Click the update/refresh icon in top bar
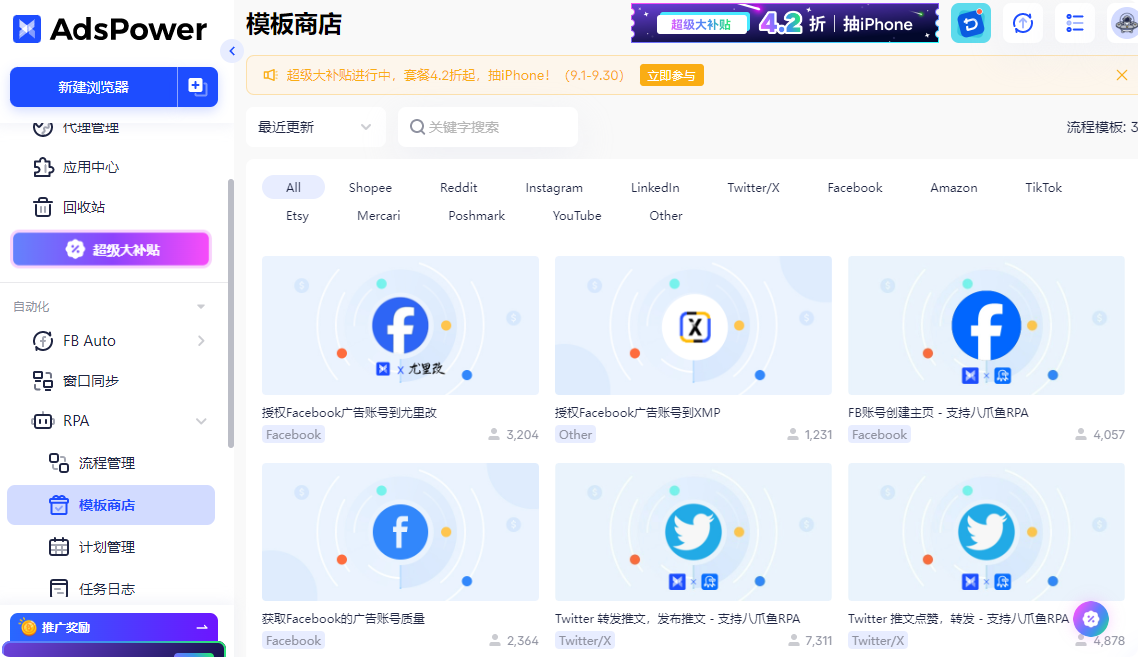This screenshot has height=657, width=1138. click(x=1023, y=23)
